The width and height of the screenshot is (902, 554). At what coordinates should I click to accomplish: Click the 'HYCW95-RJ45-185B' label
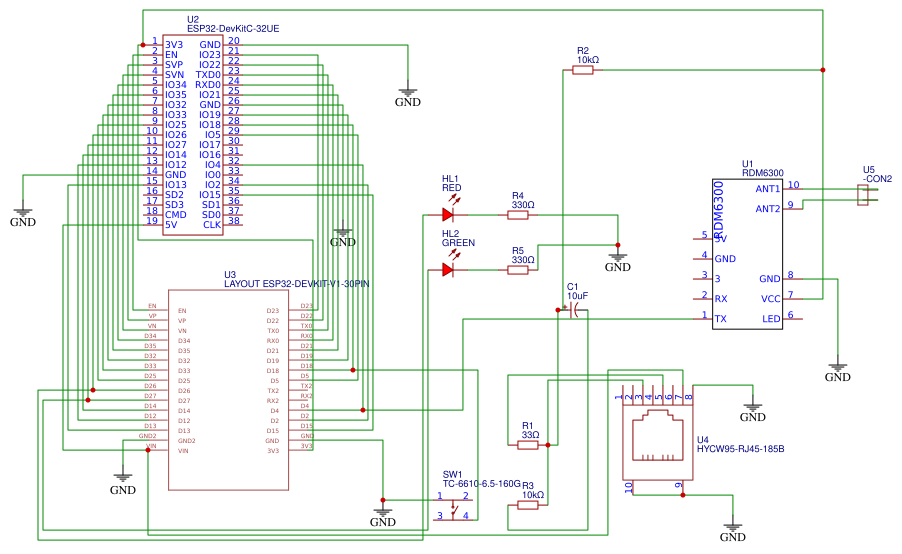[x=740, y=449]
